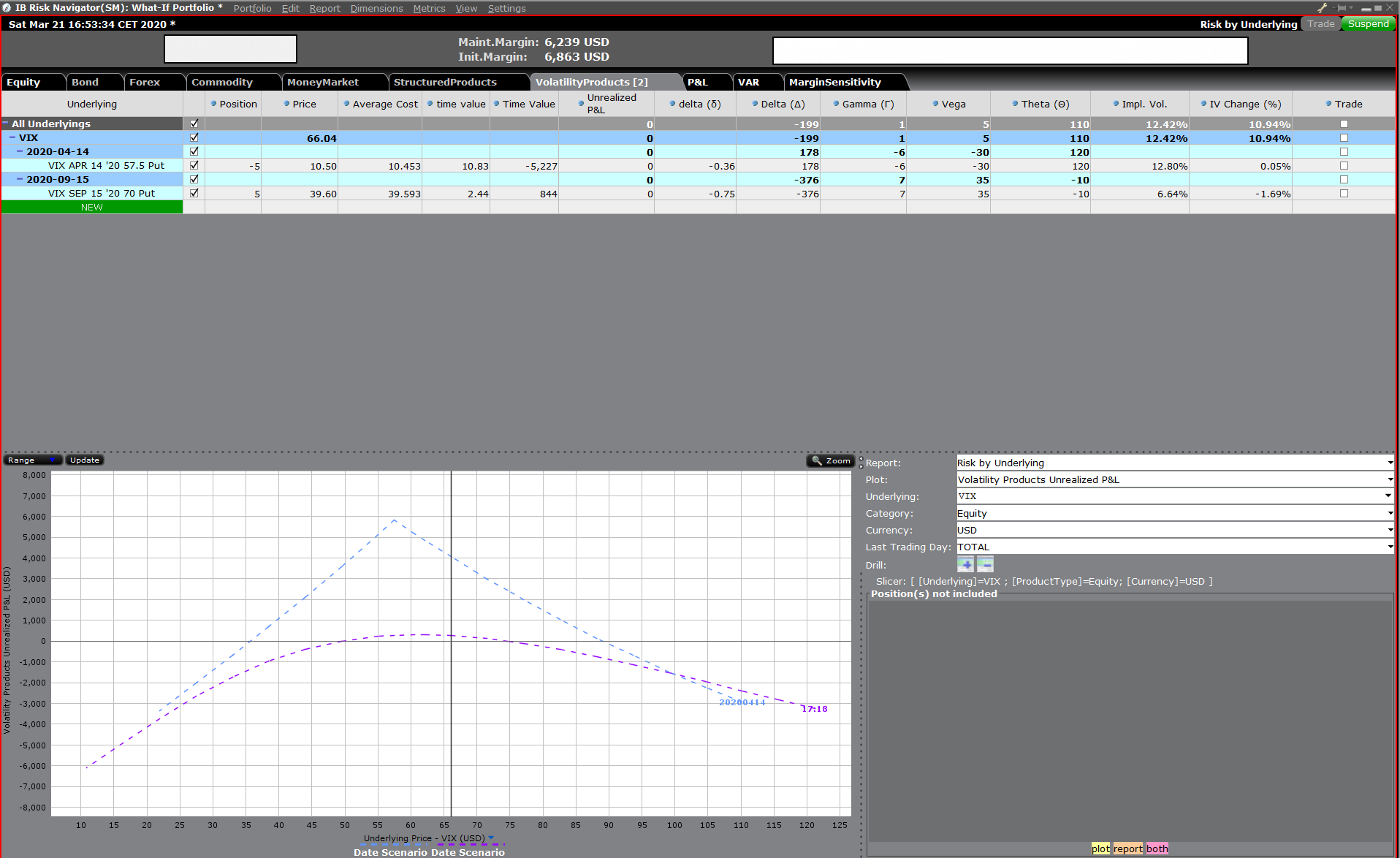Image resolution: width=1400 pixels, height=858 pixels.
Task: Uncheck the VIX APR 14 Put row checkbox
Action: click(x=194, y=165)
